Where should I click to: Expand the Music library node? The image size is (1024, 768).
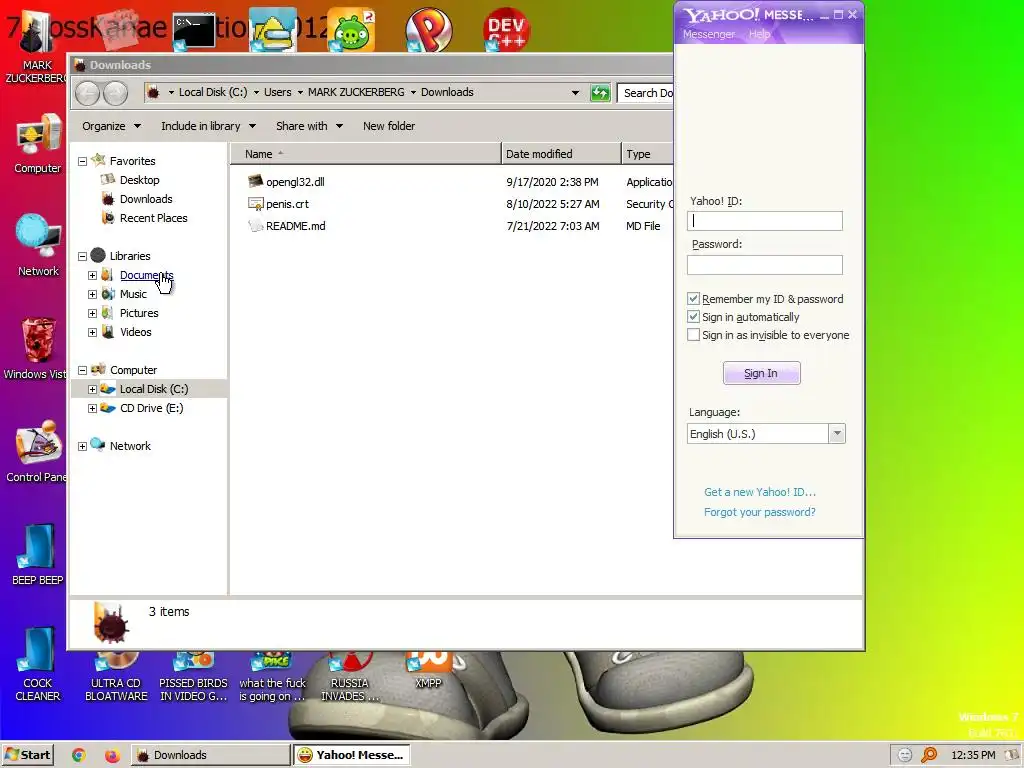92,295
